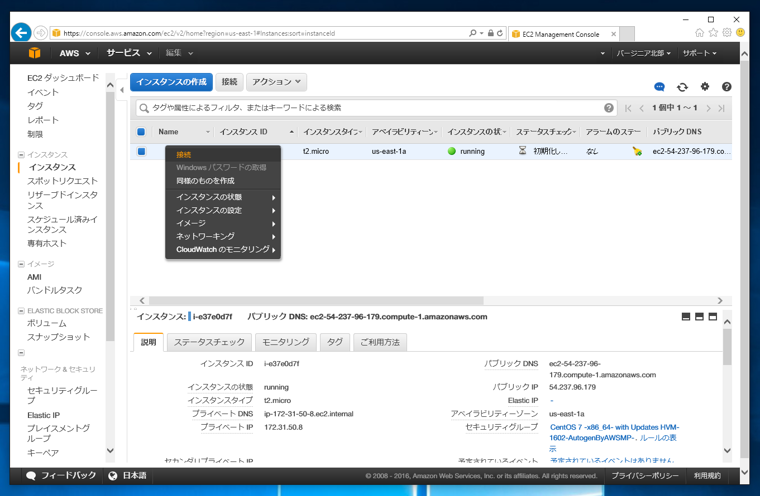Image resolution: width=760 pixels, height=496 pixels.
Task: Open the browser tools gear icon
Action: (727, 32)
